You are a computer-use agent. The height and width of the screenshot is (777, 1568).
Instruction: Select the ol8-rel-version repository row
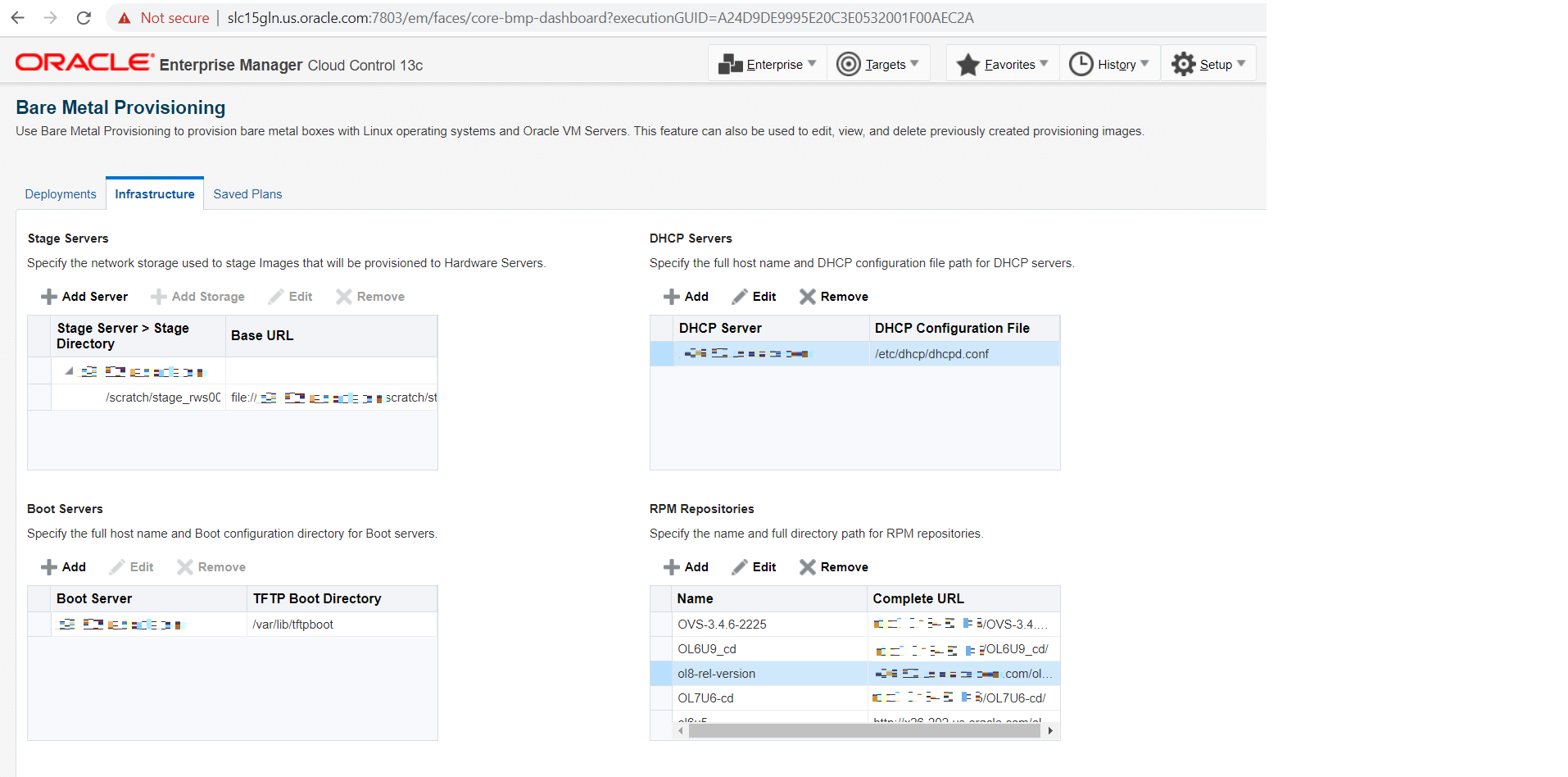tap(855, 674)
